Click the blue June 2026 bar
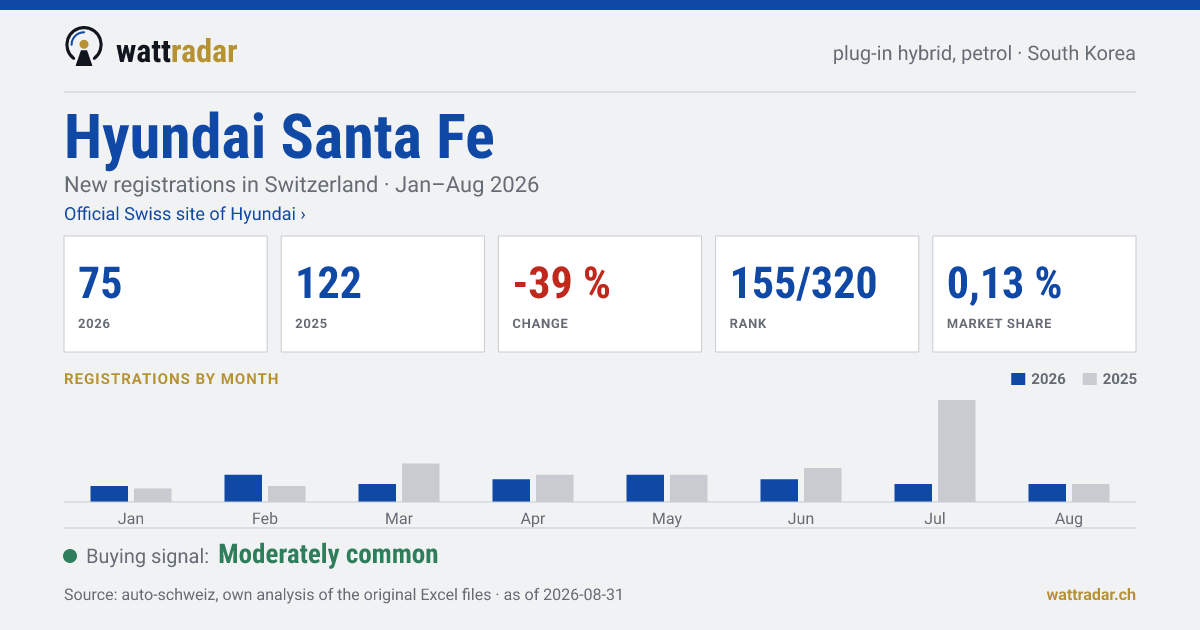 tap(779, 490)
